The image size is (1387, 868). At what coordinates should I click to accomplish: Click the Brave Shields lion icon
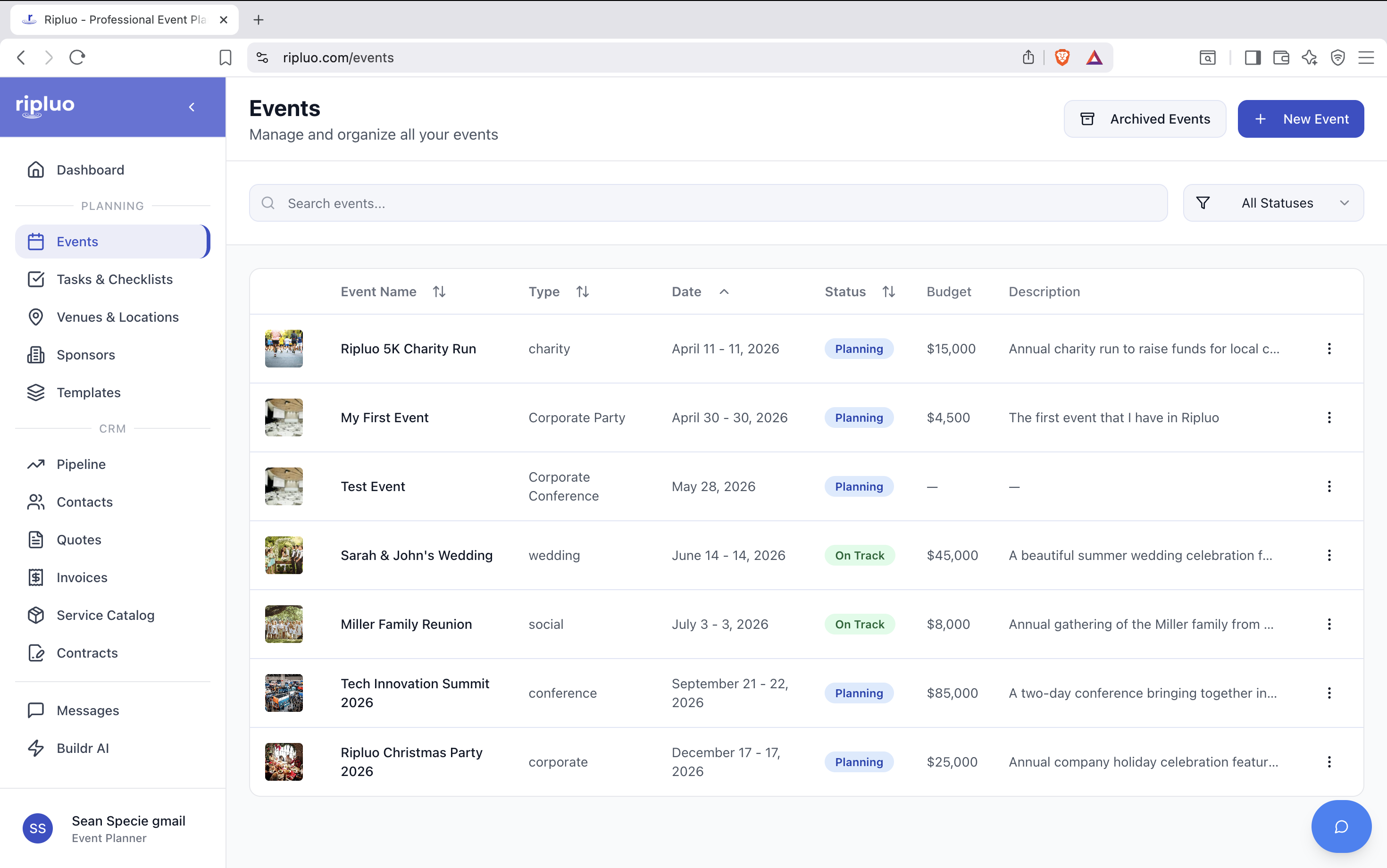point(1061,58)
